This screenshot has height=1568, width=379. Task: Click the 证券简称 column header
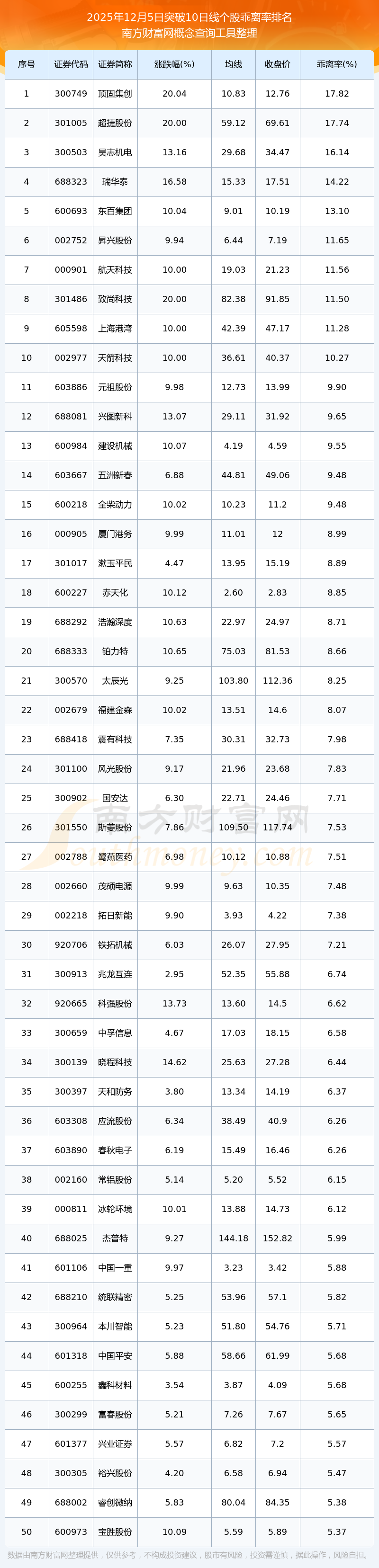tap(115, 64)
